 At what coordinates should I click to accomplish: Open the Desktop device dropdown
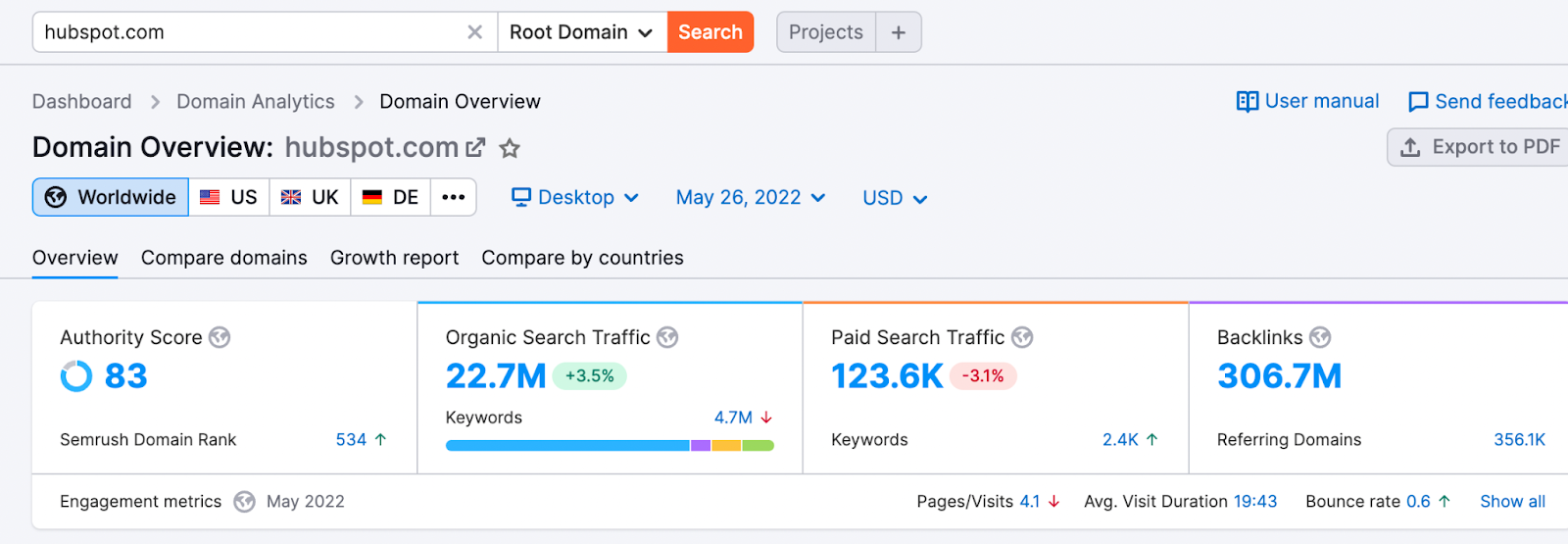coord(575,197)
